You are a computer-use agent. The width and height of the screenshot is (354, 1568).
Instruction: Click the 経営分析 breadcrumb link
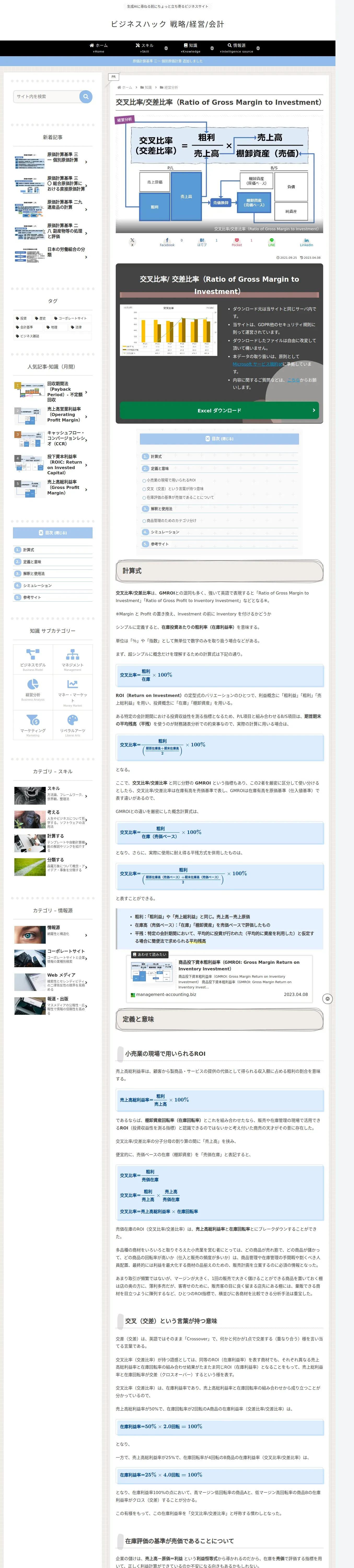[171, 88]
